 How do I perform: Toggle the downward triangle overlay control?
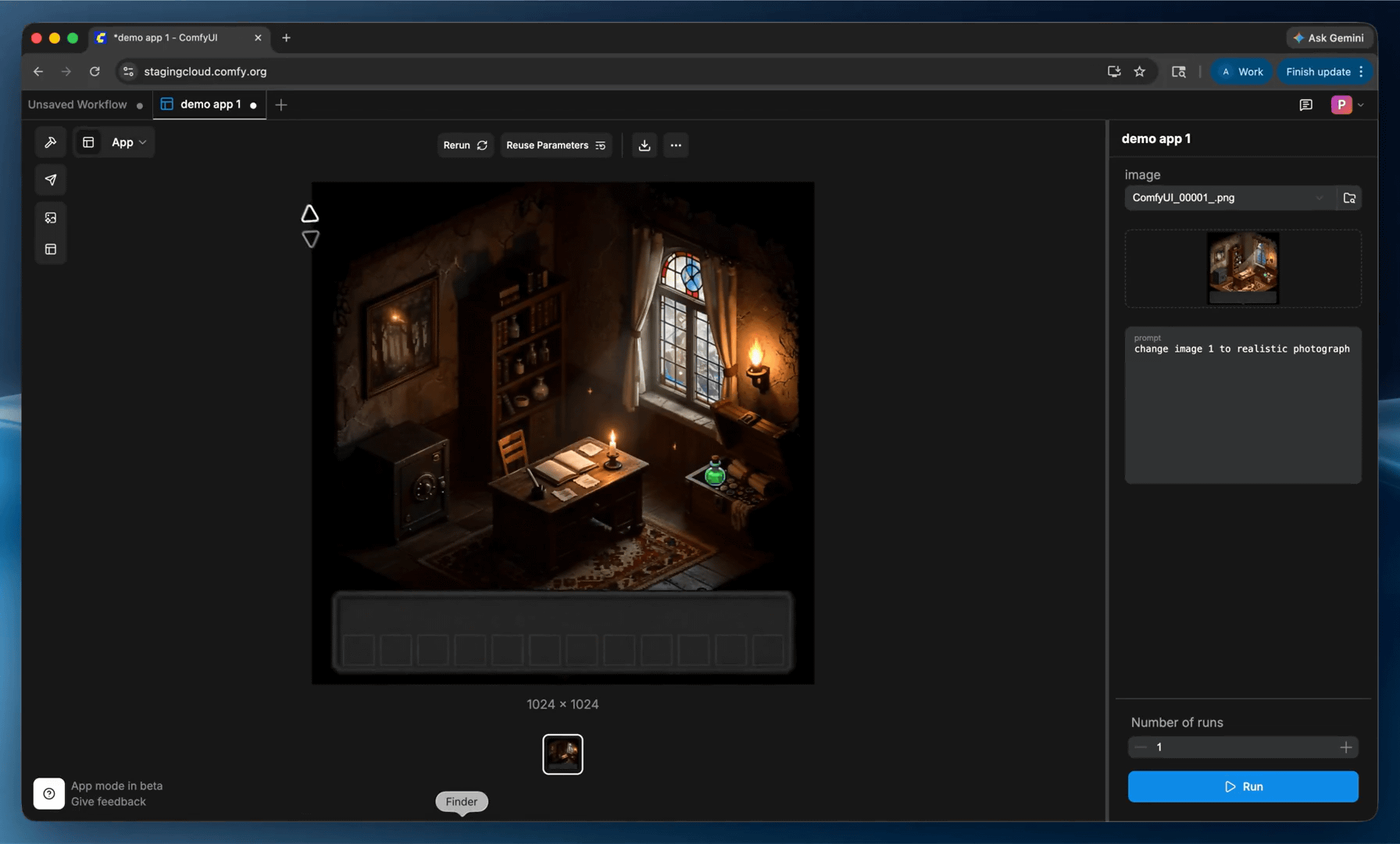click(310, 238)
